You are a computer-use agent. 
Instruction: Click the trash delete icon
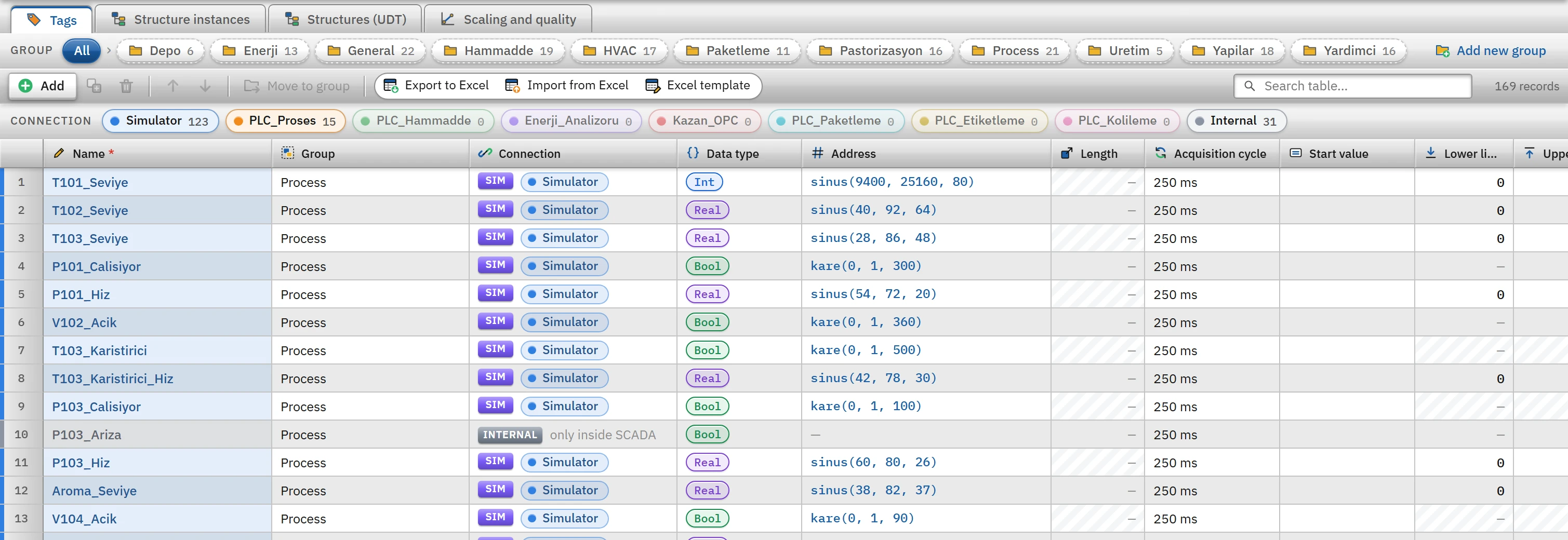click(x=126, y=86)
